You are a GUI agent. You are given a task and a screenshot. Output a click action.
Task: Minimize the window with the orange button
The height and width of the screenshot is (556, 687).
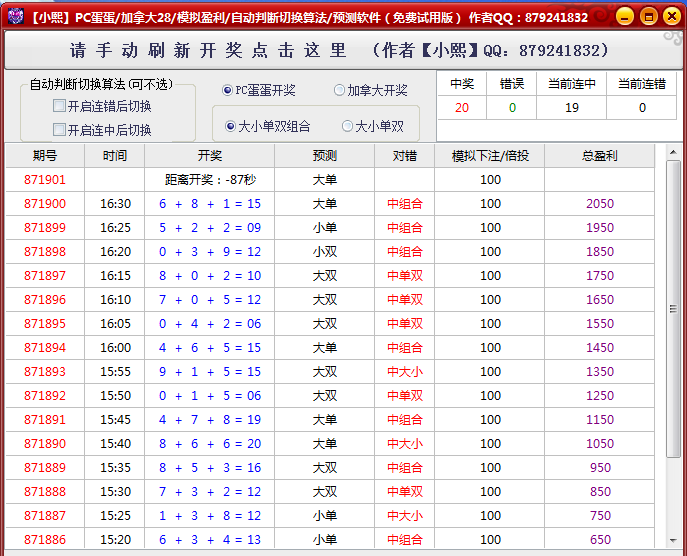(x=624, y=16)
